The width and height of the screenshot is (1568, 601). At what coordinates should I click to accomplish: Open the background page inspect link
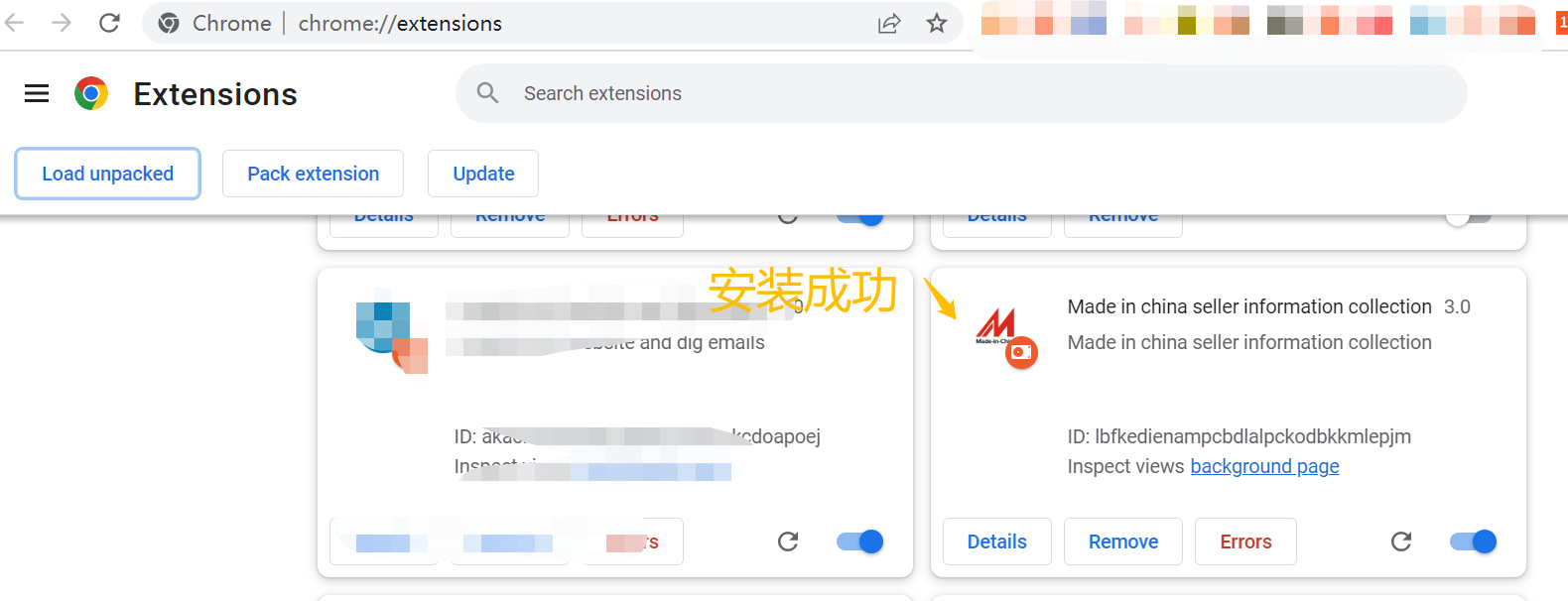(x=1264, y=466)
